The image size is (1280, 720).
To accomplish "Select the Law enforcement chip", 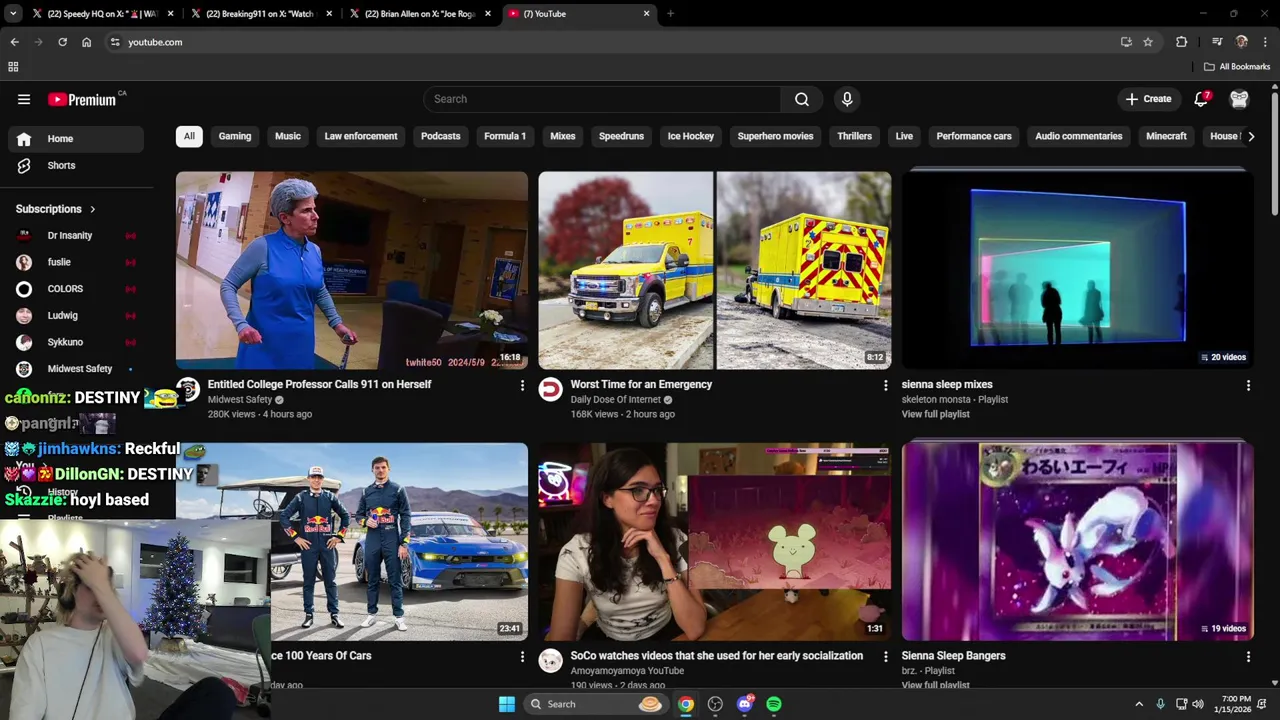I will coord(361,136).
